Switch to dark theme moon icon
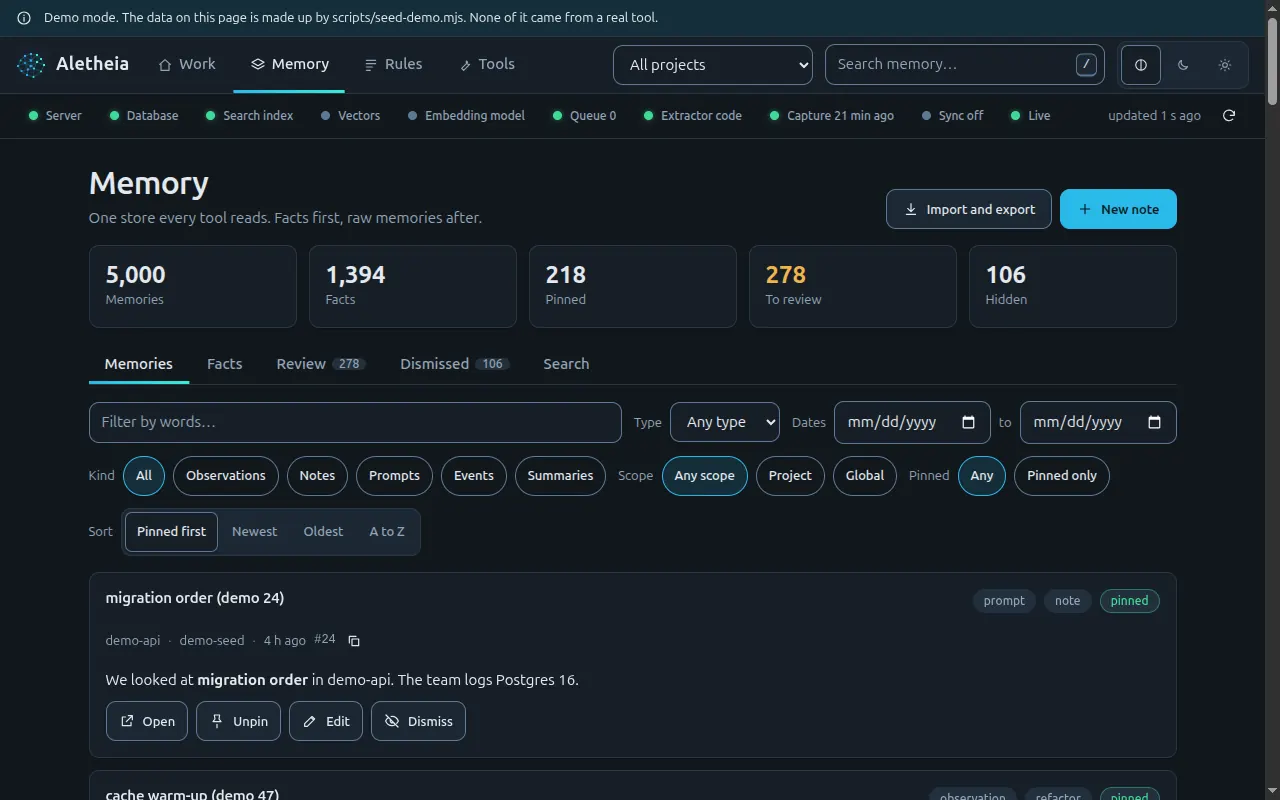Screen dimensions: 1280x800 pyautogui.click(x=1183, y=65)
